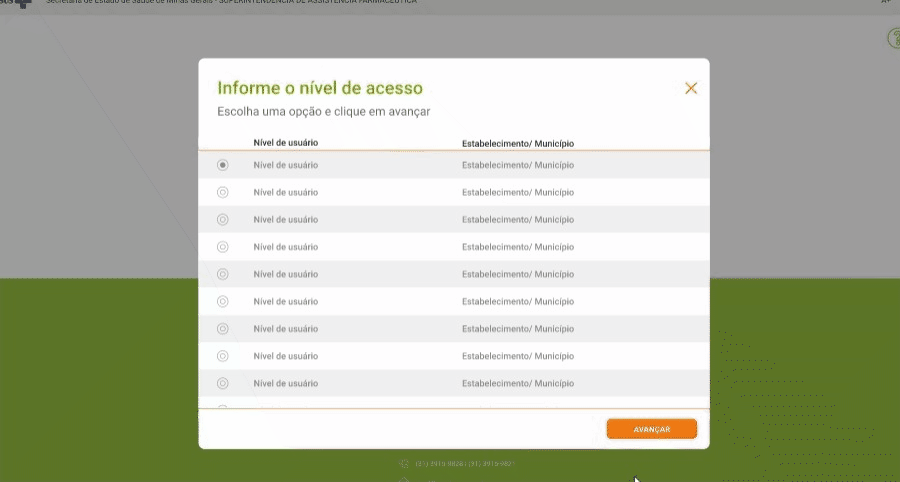
Task: Click the logo icon in the header
Action: click(17, 3)
